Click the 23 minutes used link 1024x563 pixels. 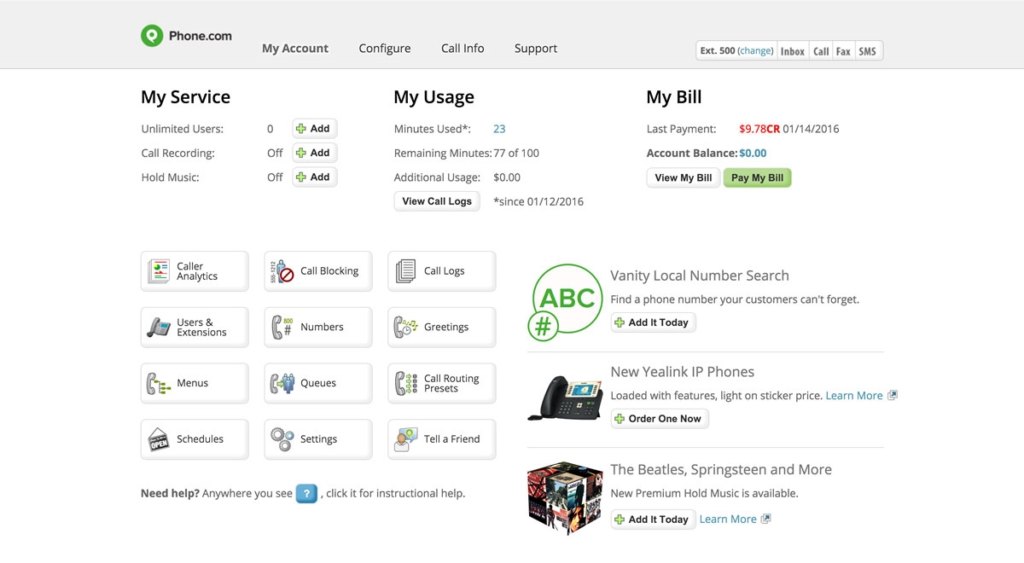pos(499,129)
